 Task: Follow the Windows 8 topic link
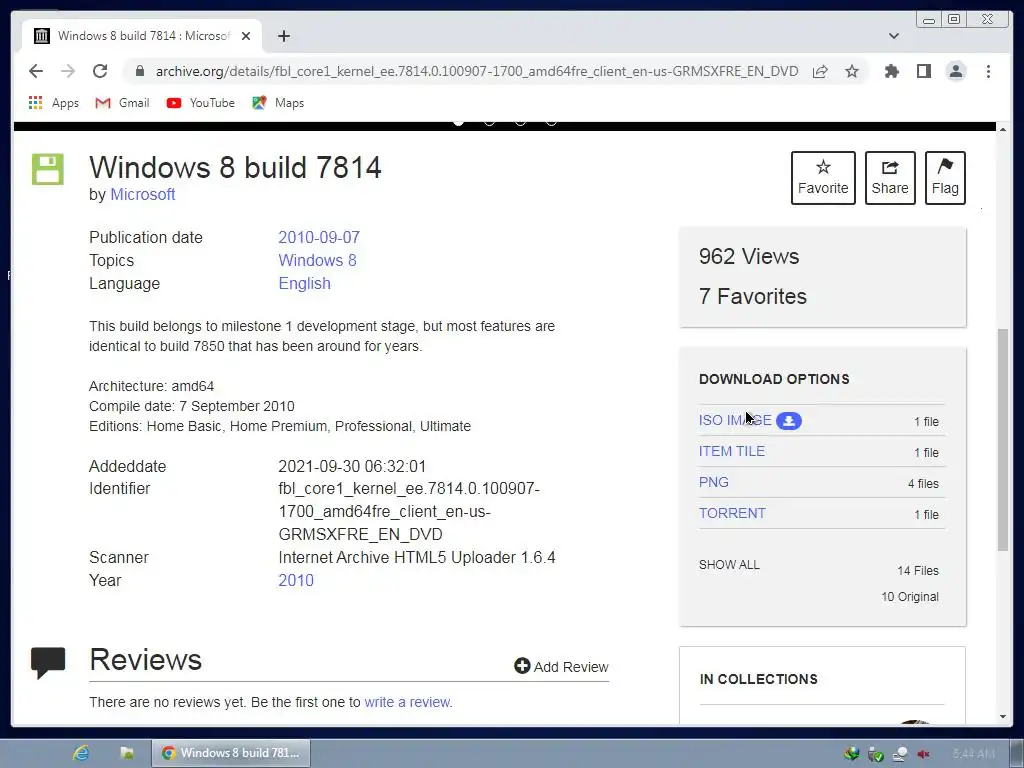point(317,260)
